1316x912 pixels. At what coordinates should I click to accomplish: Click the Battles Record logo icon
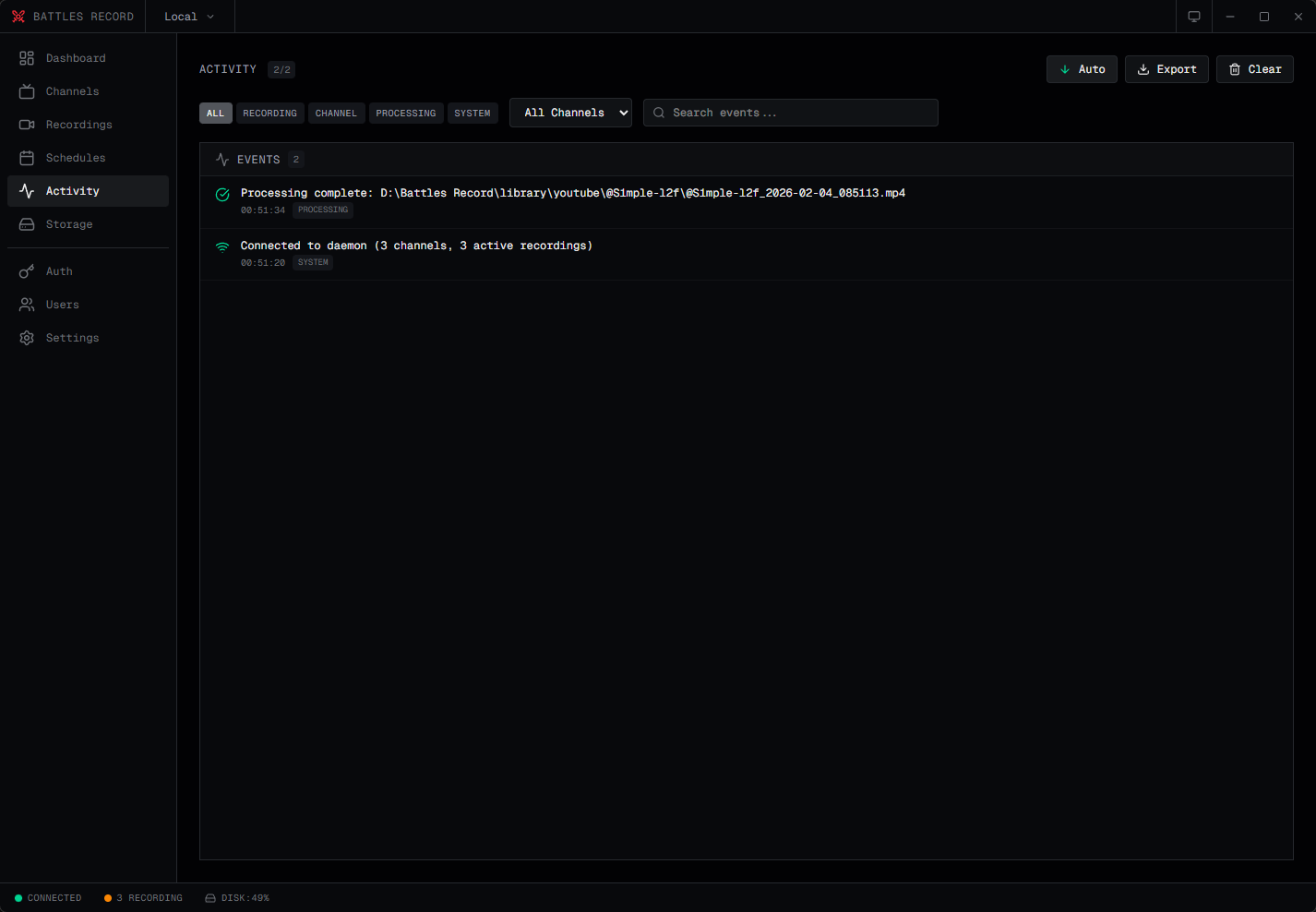[x=18, y=16]
